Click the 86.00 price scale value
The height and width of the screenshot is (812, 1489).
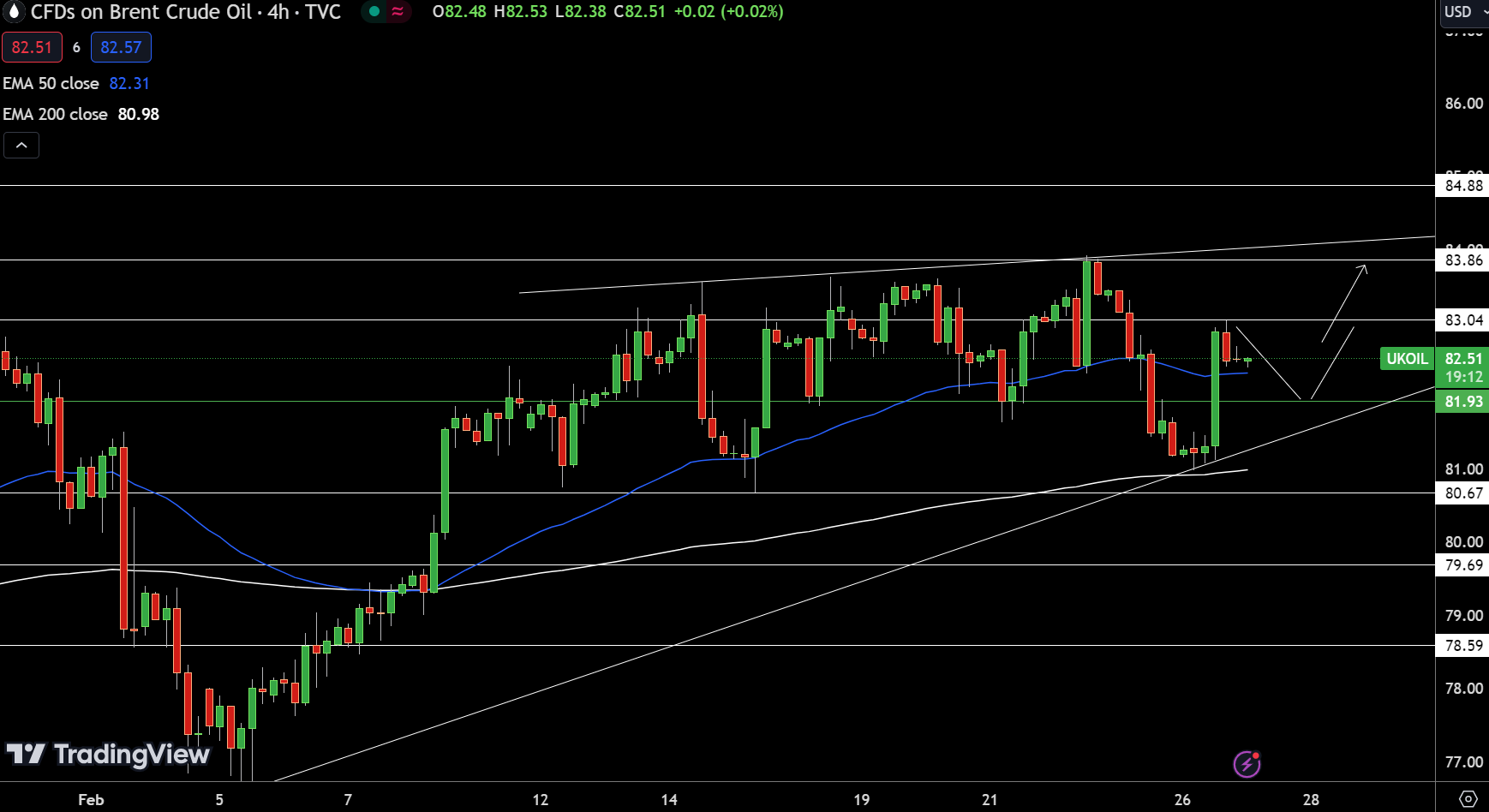1463,104
